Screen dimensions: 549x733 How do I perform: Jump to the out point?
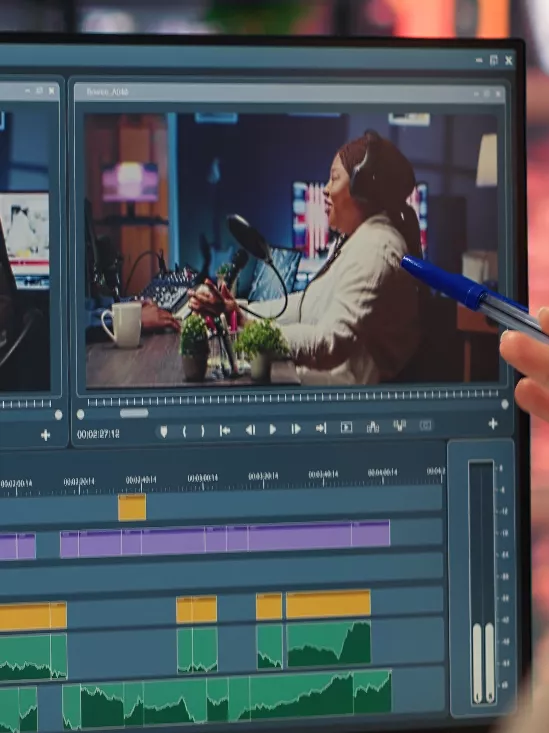pyautogui.click(x=321, y=428)
